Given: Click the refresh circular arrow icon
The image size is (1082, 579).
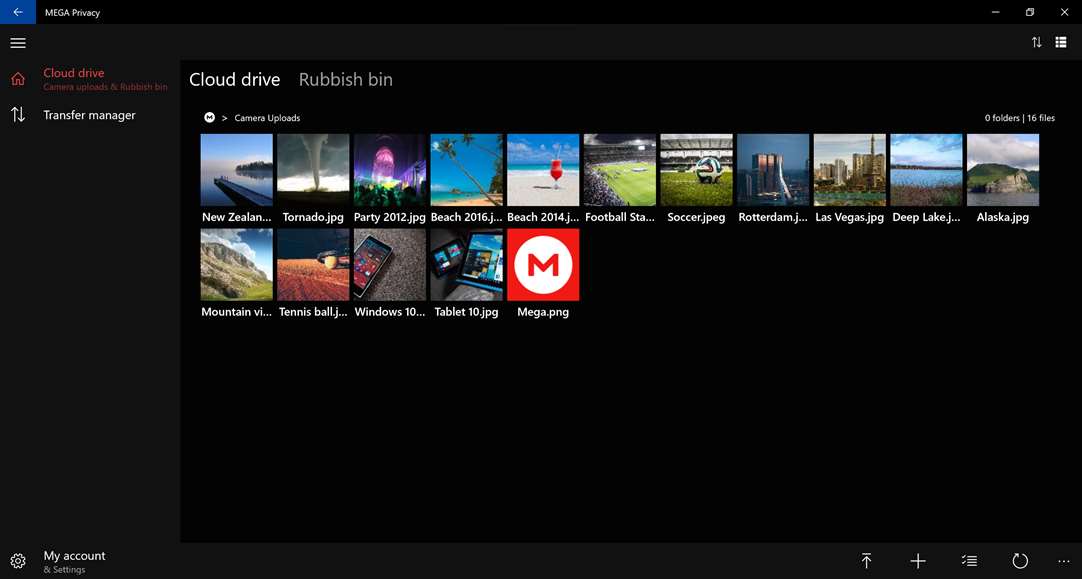Looking at the screenshot, I should [1020, 561].
